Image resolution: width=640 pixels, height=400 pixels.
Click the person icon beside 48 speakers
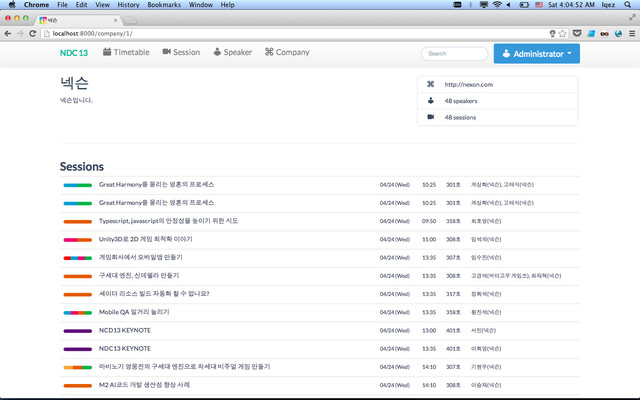pyautogui.click(x=430, y=100)
